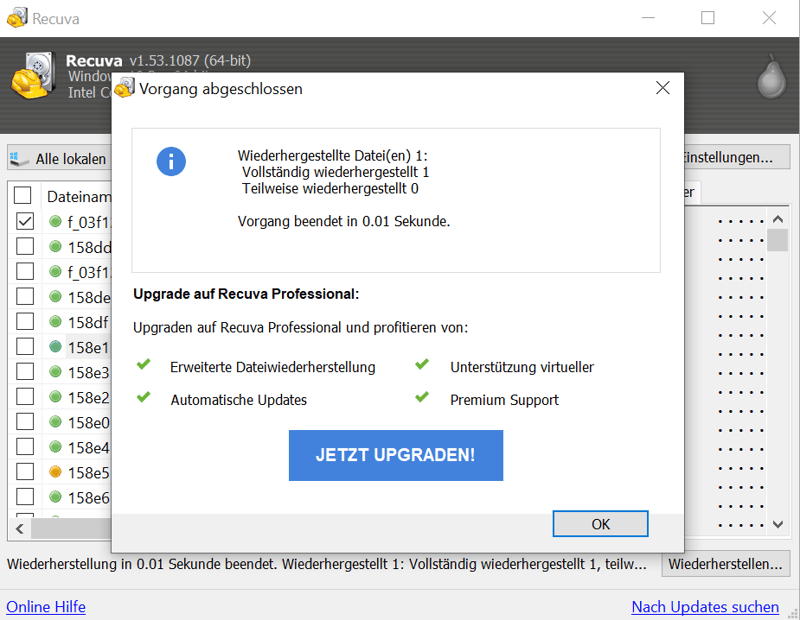Click the Vorgang beendet in 0.01 Sekunde text
Image resolution: width=800 pixels, height=620 pixels.
coord(344,221)
